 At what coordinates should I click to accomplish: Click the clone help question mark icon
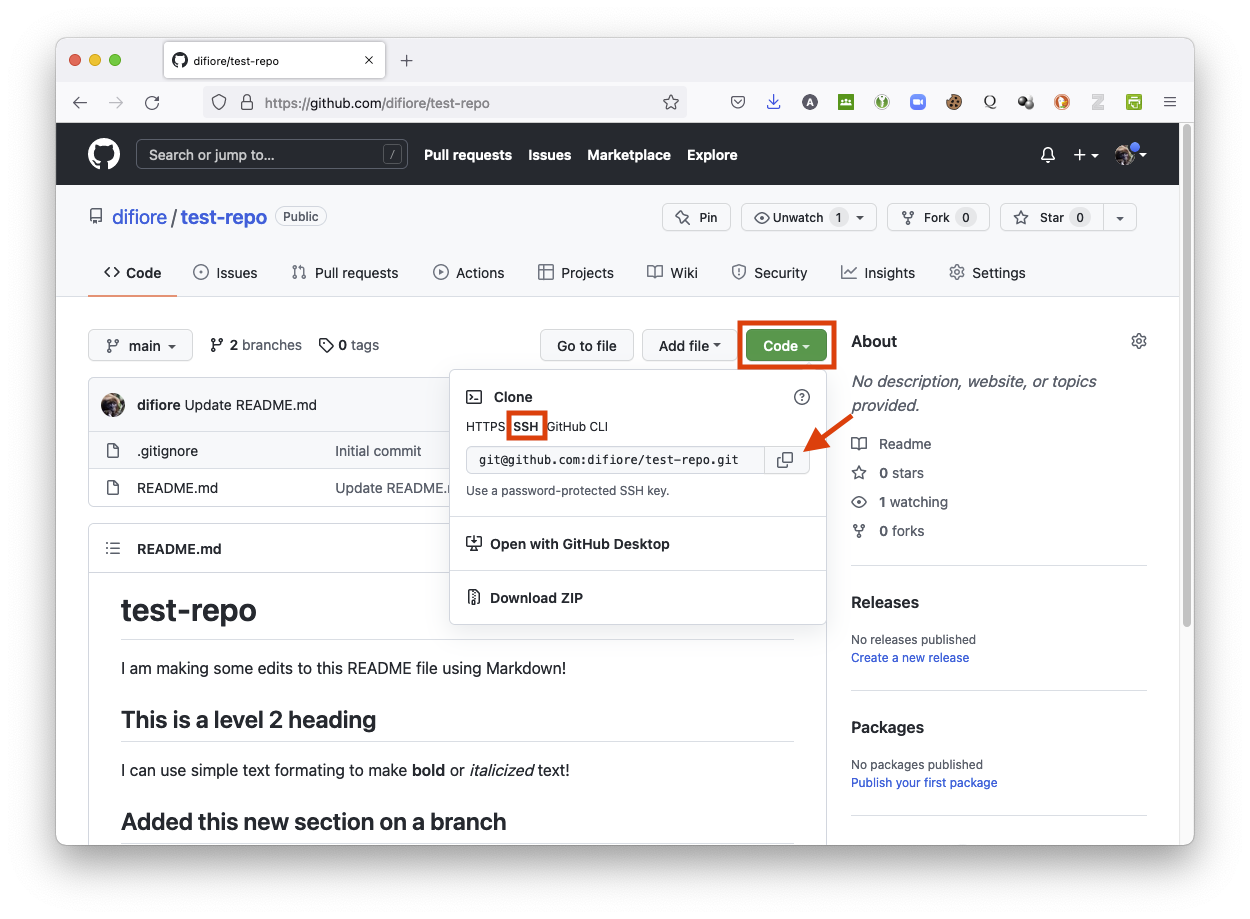point(801,397)
